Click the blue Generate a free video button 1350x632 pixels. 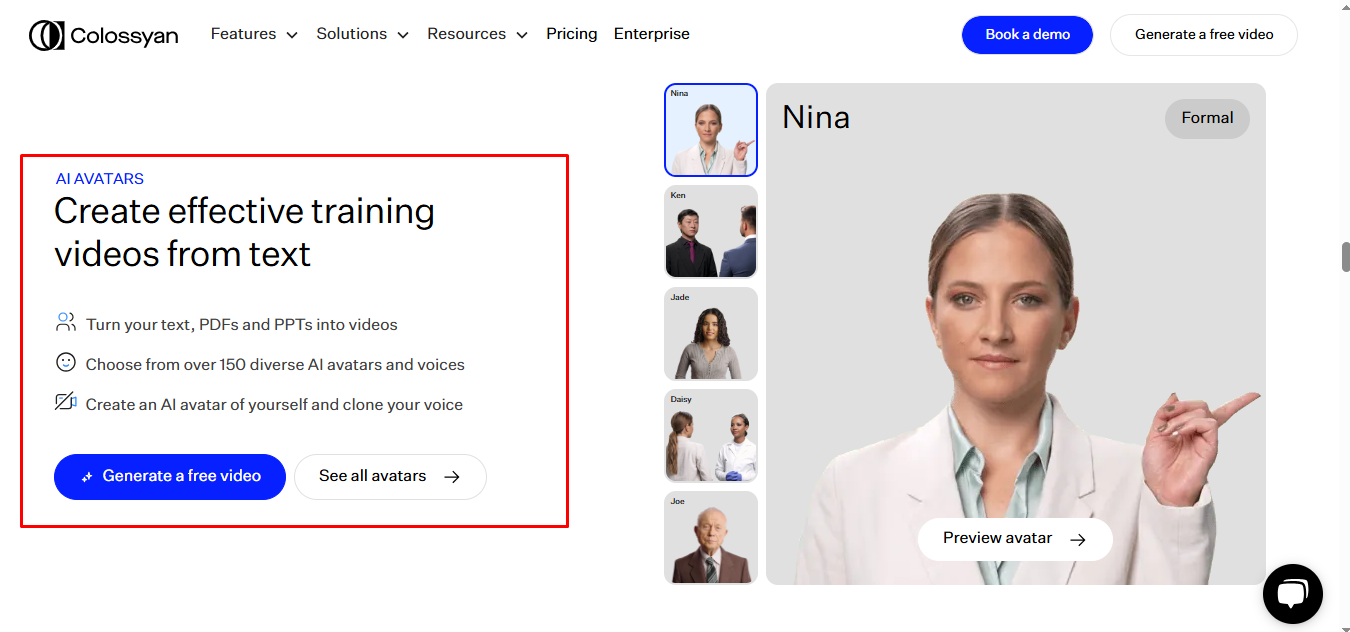tap(170, 477)
